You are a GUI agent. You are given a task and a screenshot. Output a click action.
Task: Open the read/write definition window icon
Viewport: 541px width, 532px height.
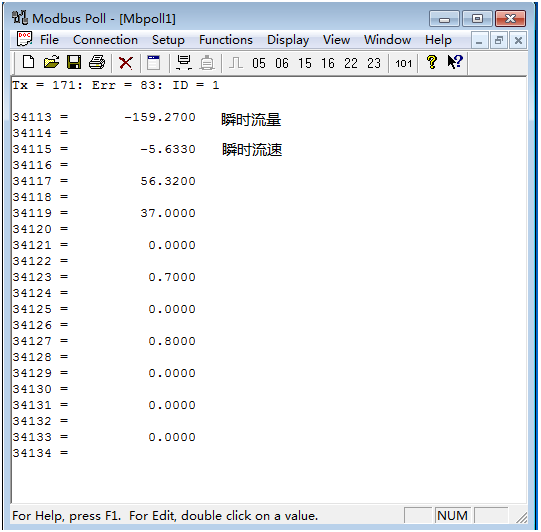(x=154, y=63)
